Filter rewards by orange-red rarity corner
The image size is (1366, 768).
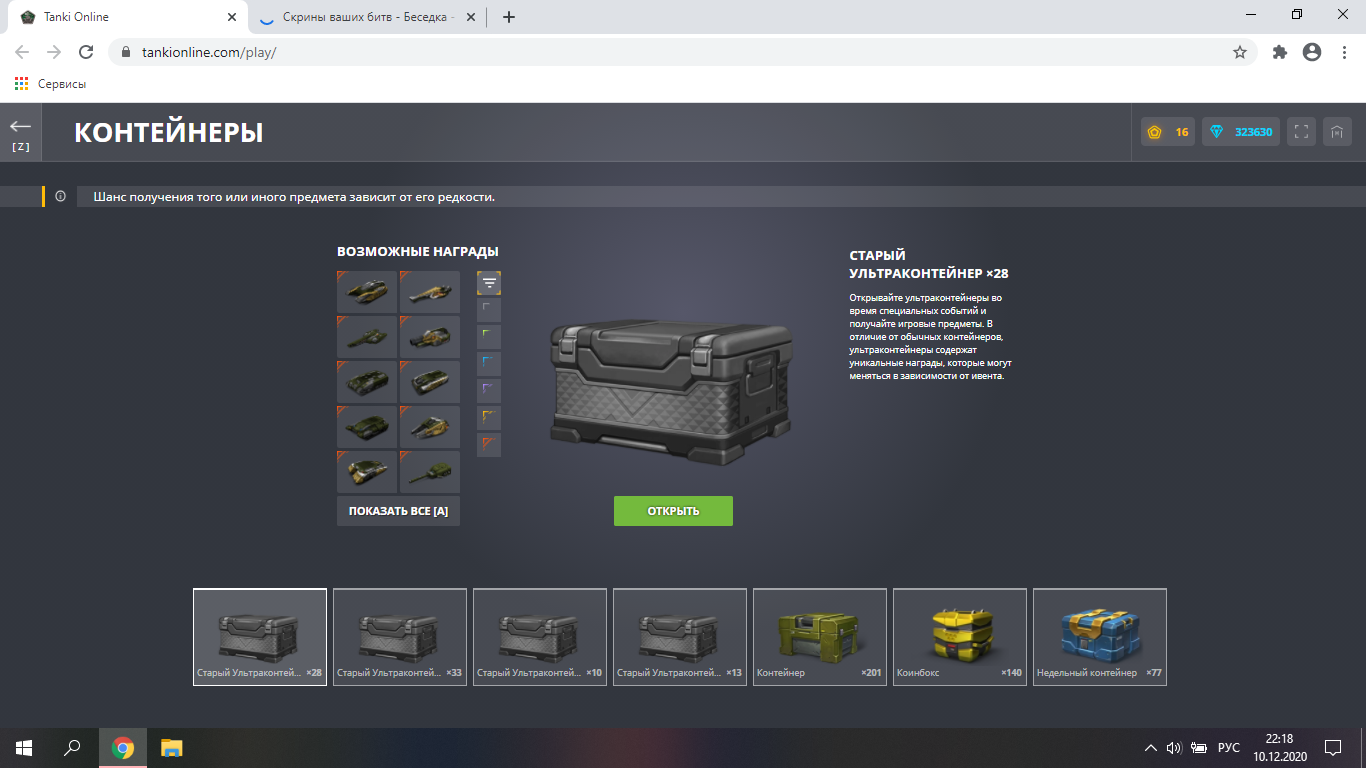[x=489, y=445]
